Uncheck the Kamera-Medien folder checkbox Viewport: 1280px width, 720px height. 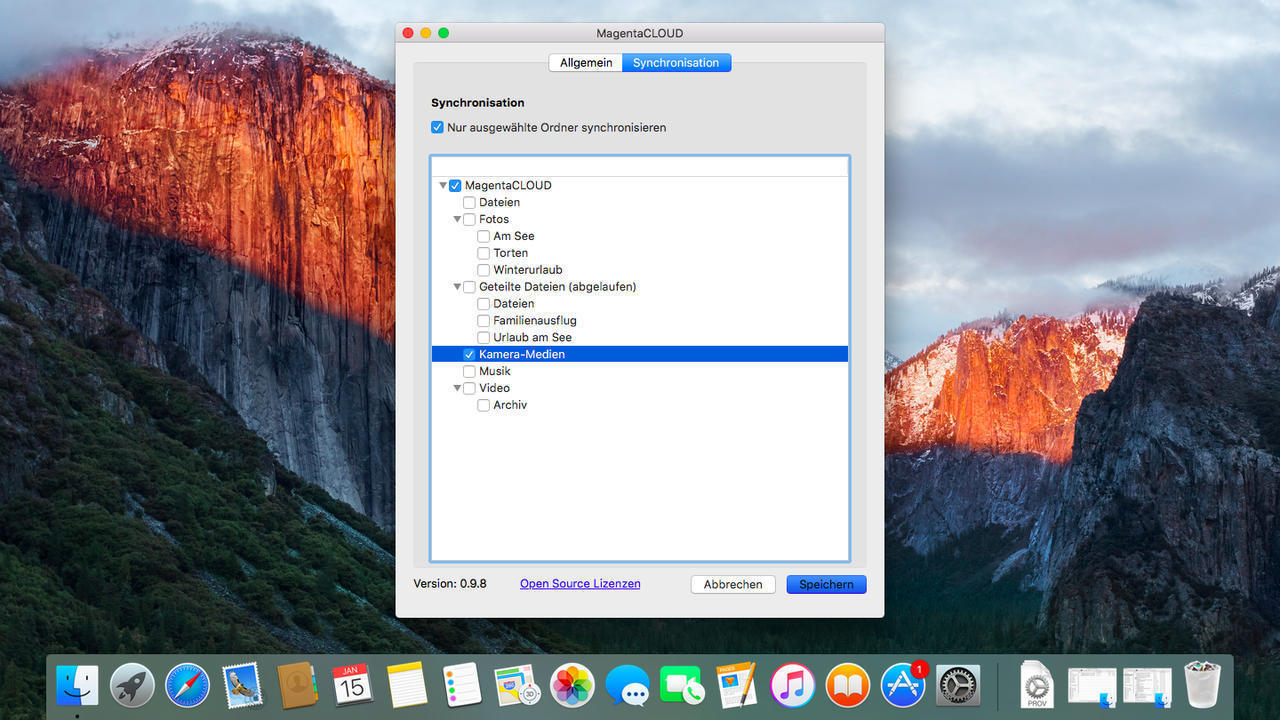pyautogui.click(x=469, y=355)
